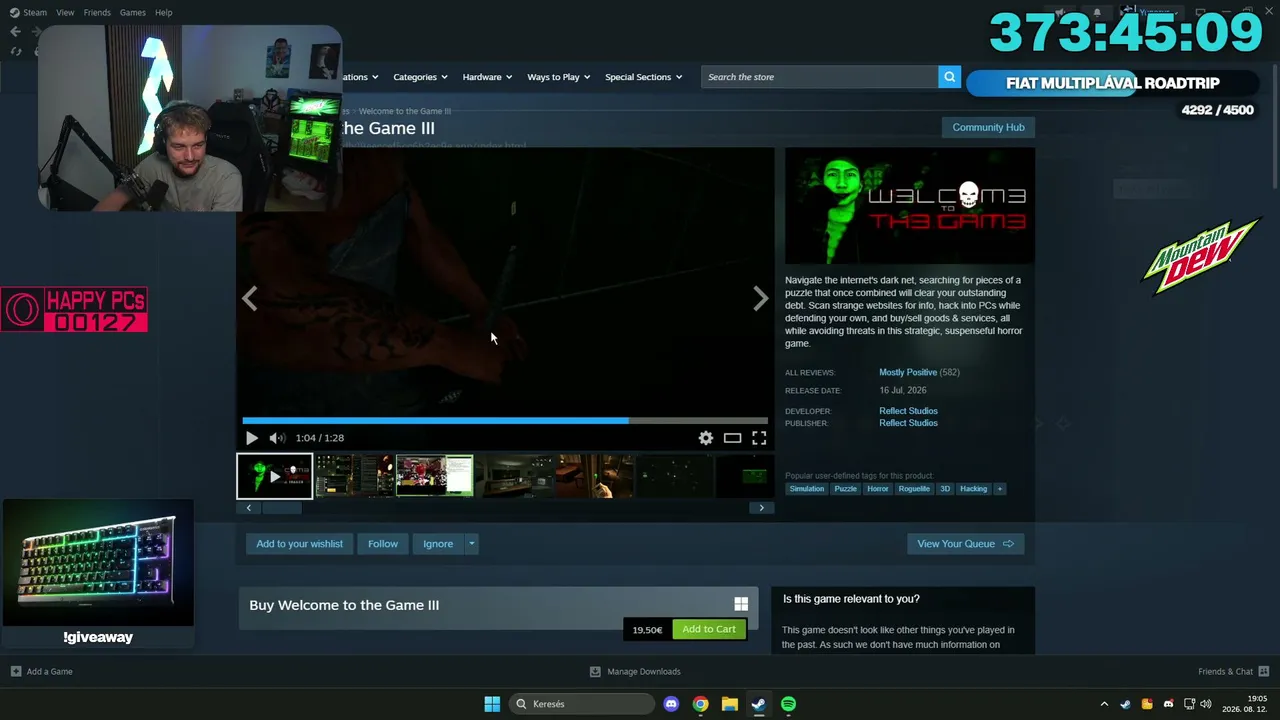The image size is (1280, 720).
Task: Select the Puzzle tag
Action: [x=846, y=489]
